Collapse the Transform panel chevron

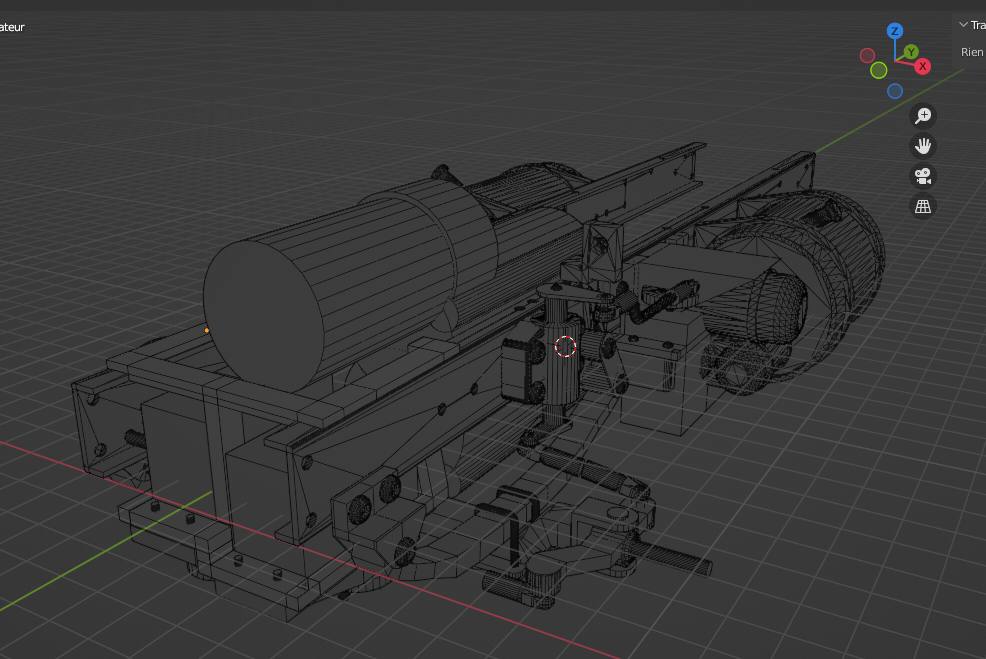coord(963,25)
